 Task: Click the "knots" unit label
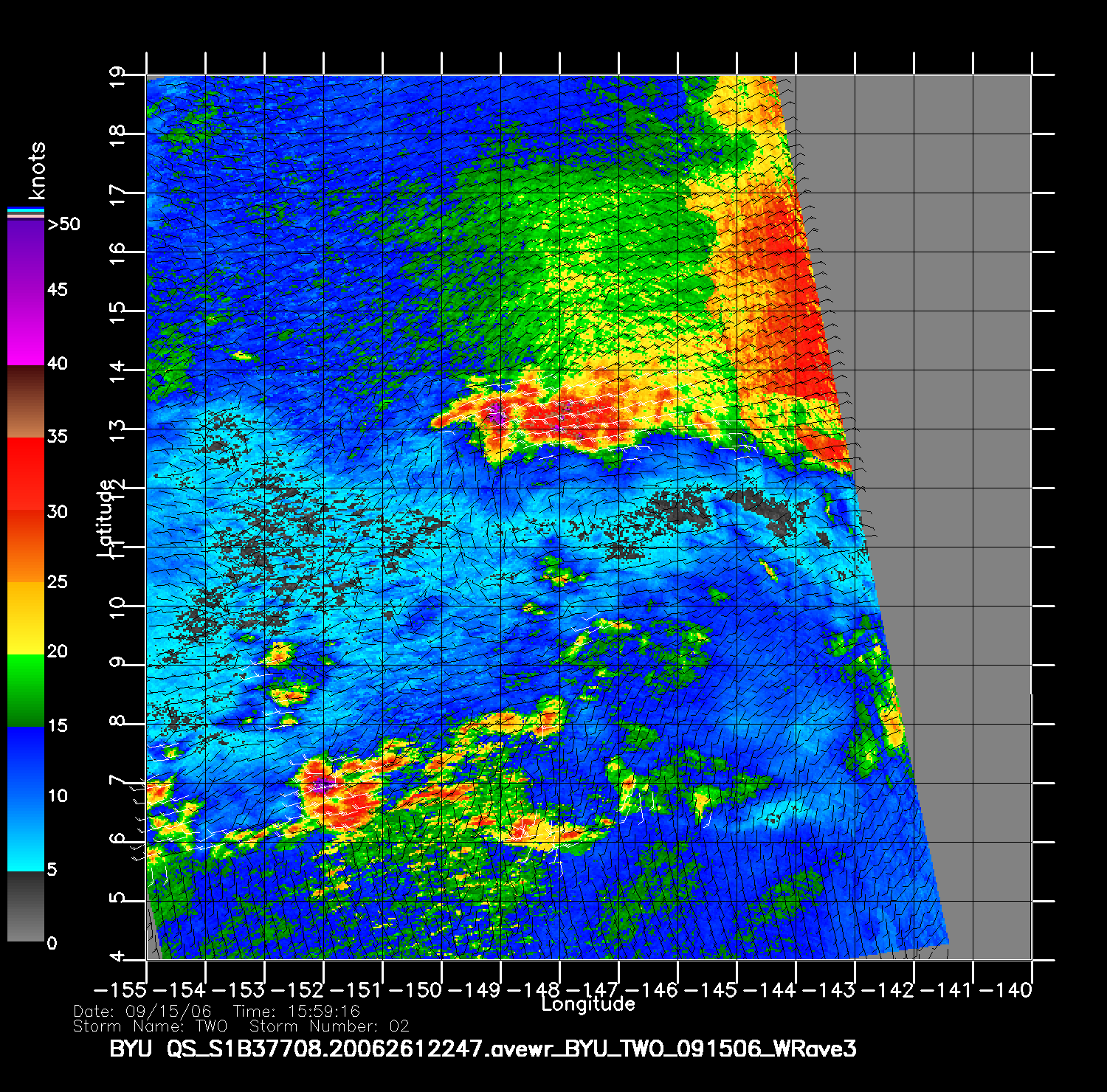tap(36, 170)
